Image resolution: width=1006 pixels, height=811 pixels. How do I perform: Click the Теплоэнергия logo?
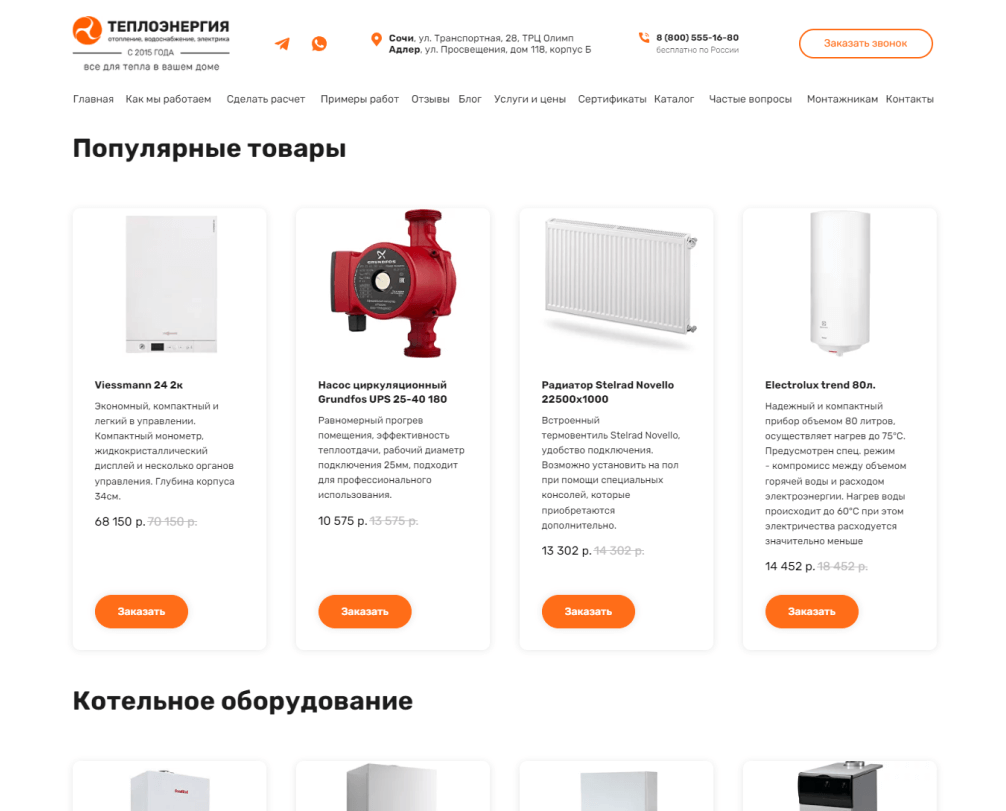click(151, 44)
